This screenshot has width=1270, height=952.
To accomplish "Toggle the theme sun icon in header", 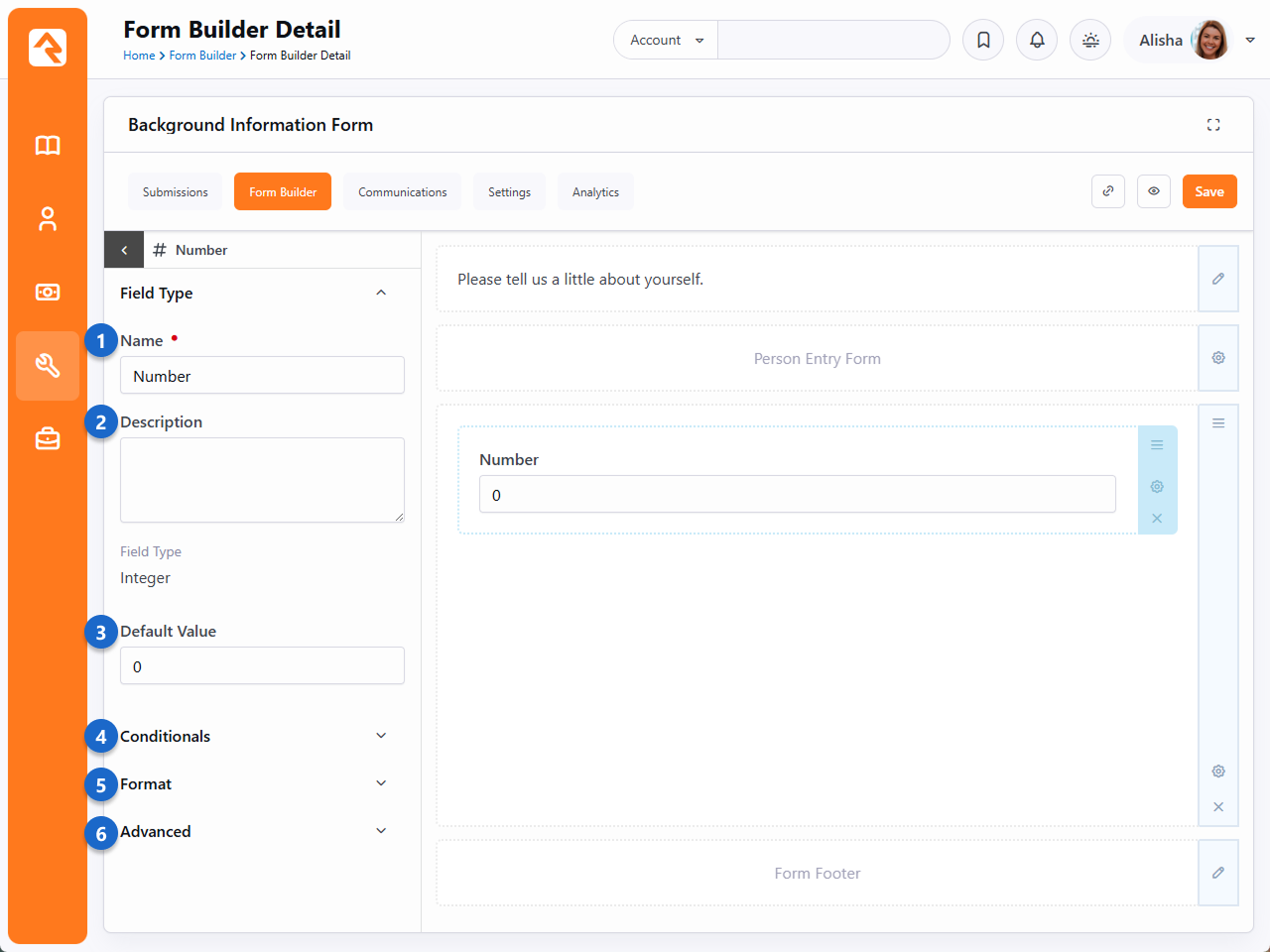I will [x=1090, y=41].
